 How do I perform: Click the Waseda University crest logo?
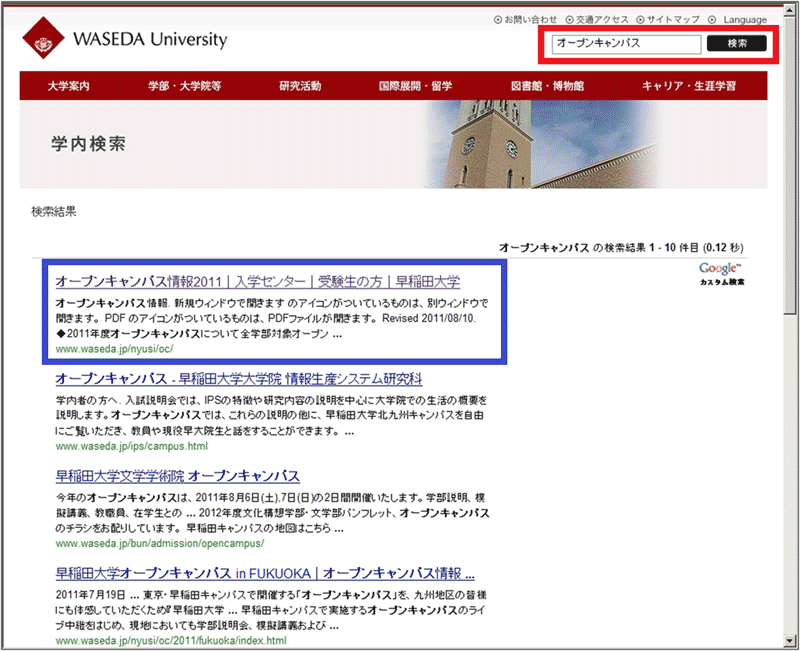coord(44,41)
